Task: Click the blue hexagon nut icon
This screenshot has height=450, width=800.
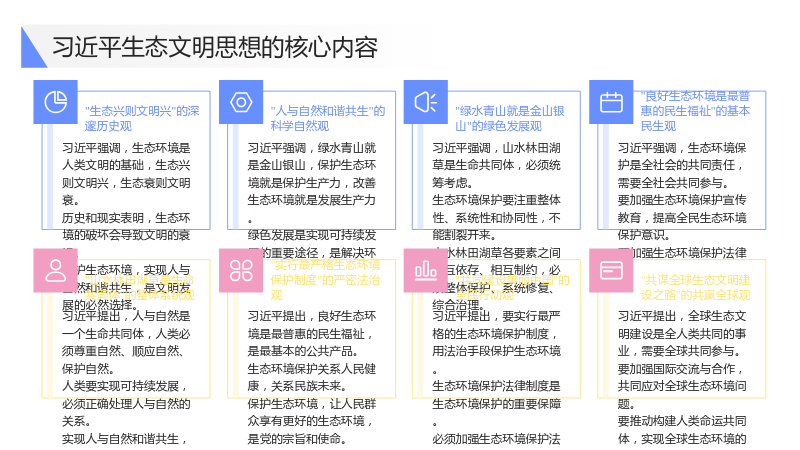Action: coord(241,102)
